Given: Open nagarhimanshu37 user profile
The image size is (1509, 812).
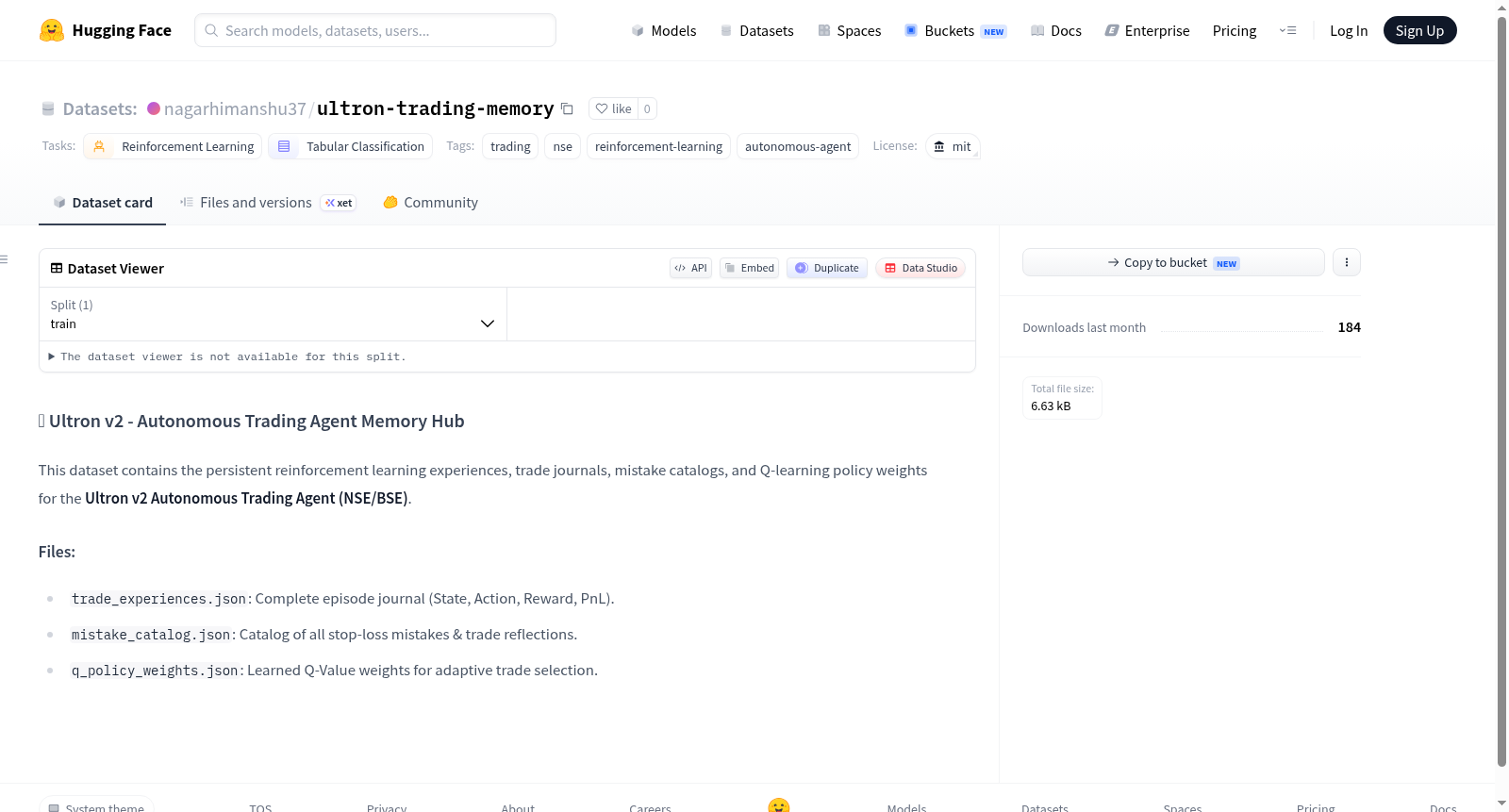Looking at the screenshot, I should 235,108.
